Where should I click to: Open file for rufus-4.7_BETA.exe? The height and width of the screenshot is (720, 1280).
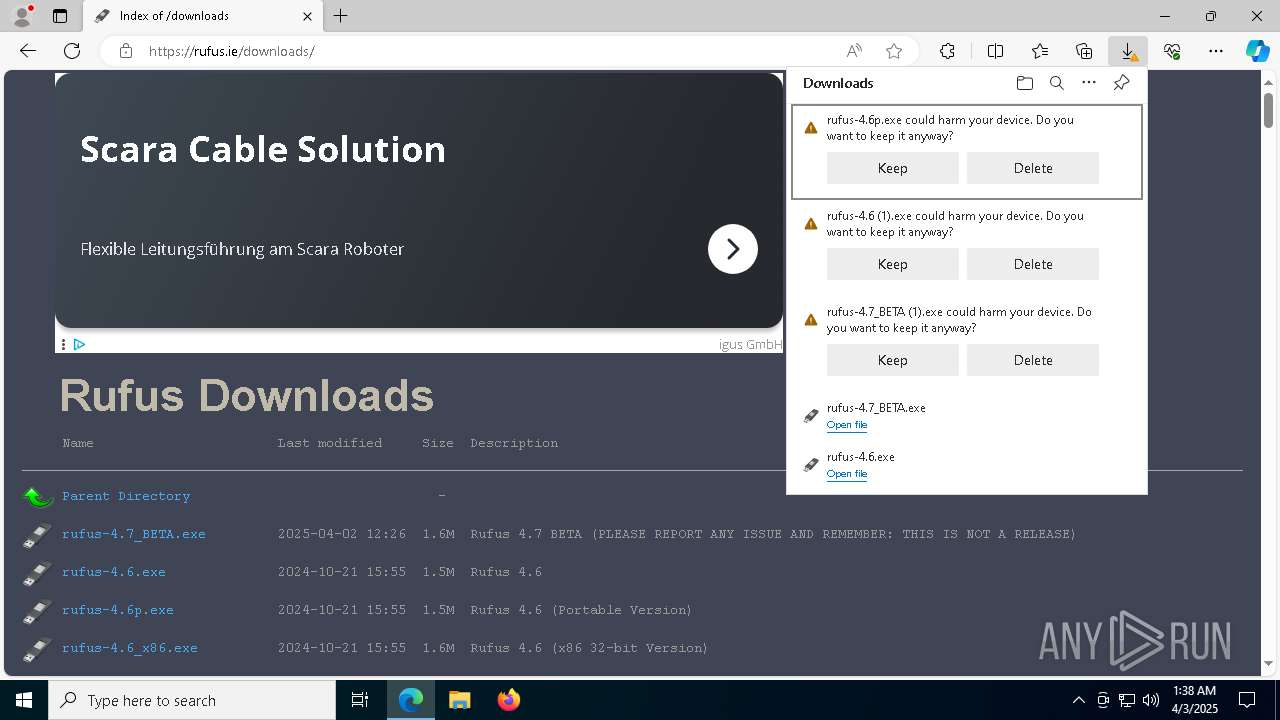[847, 425]
